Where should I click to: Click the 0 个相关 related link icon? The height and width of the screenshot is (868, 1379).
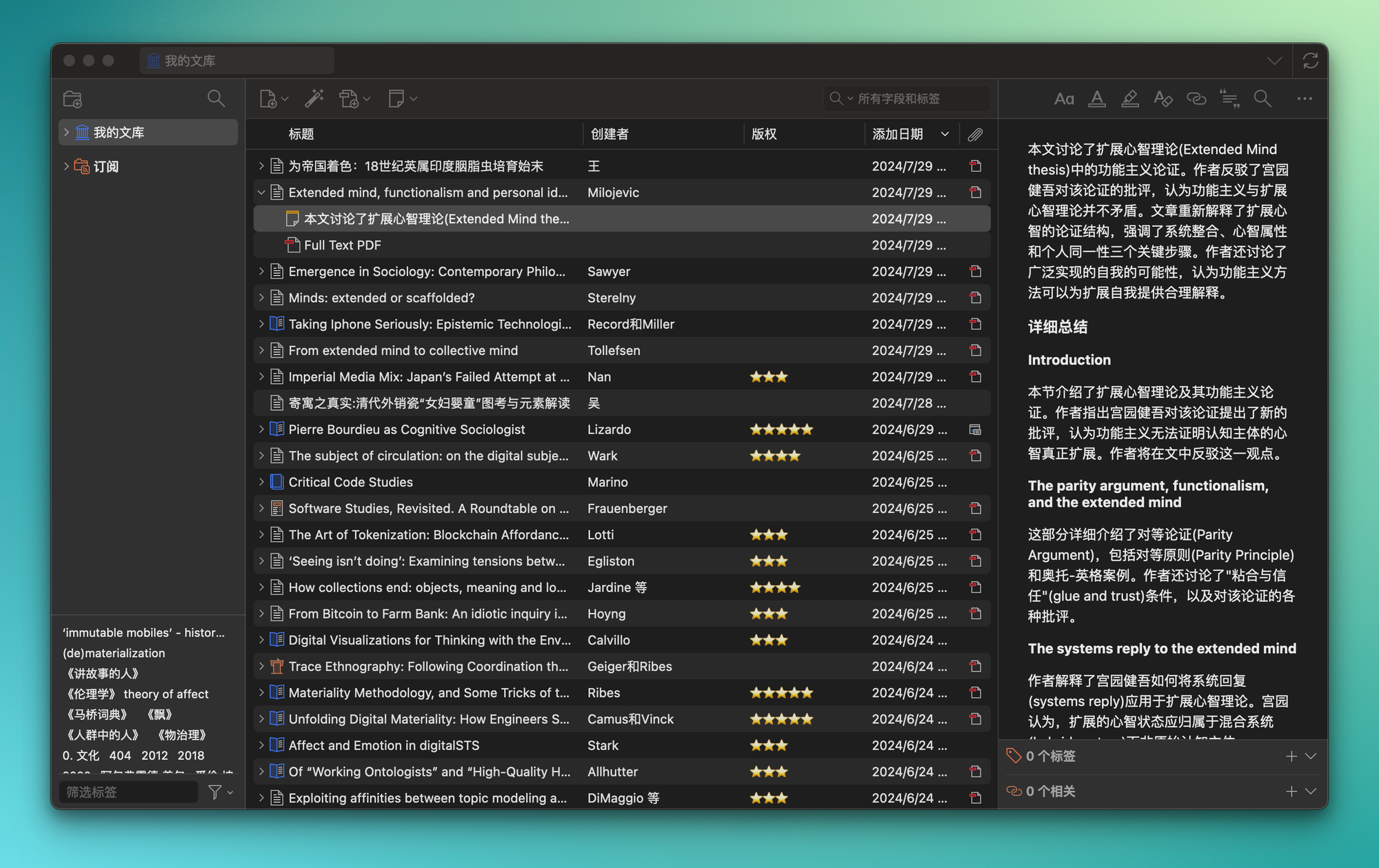point(1014,791)
